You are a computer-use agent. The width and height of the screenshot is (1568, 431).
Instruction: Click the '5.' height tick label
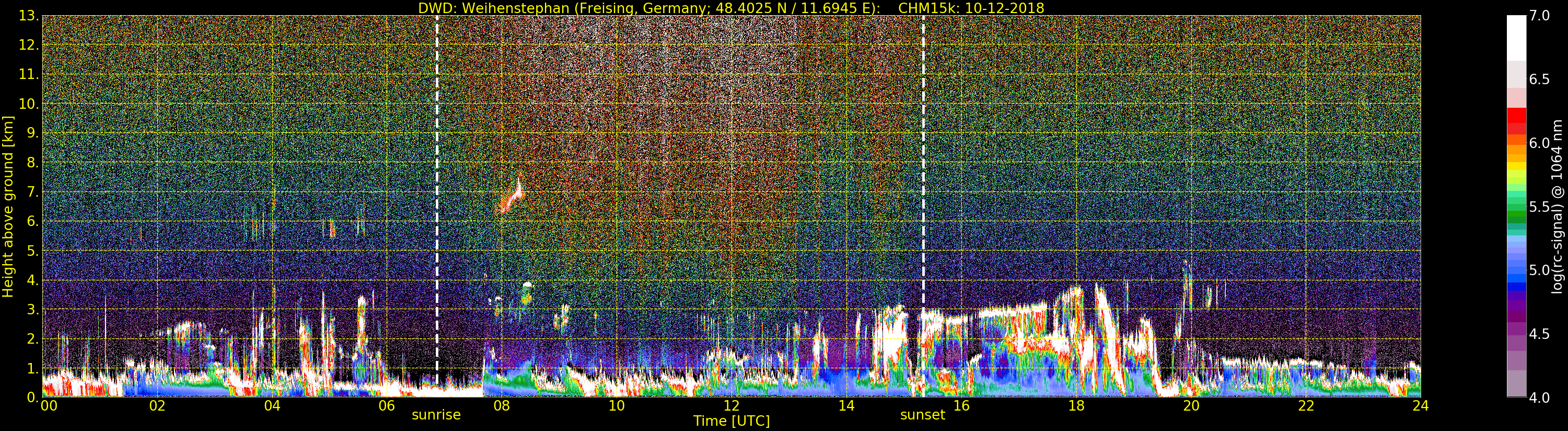pos(32,251)
